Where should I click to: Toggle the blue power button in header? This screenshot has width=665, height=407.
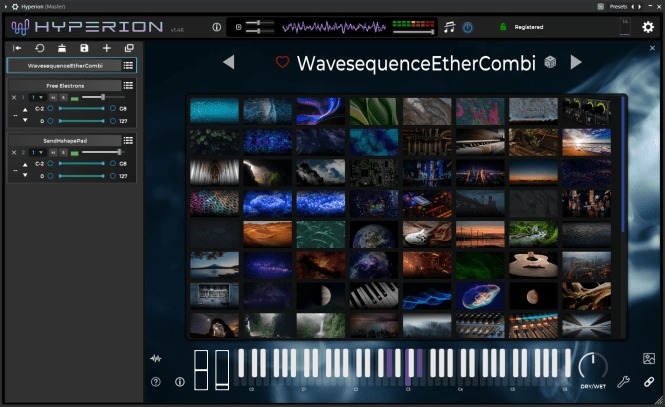(x=469, y=27)
